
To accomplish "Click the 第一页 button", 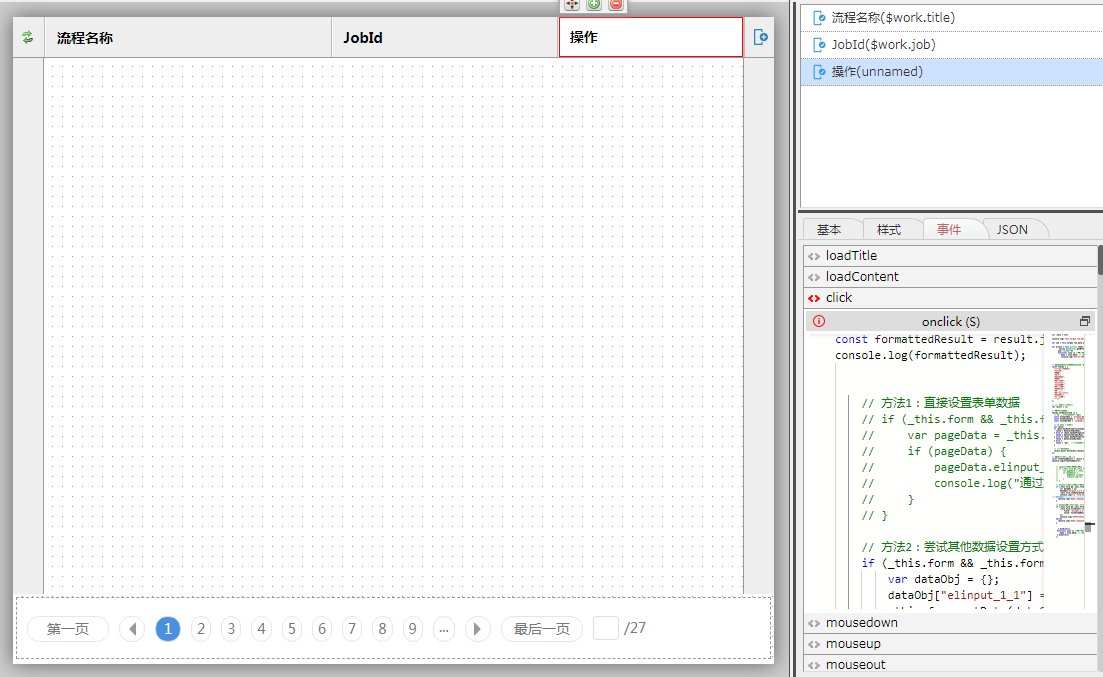I will [x=68, y=628].
